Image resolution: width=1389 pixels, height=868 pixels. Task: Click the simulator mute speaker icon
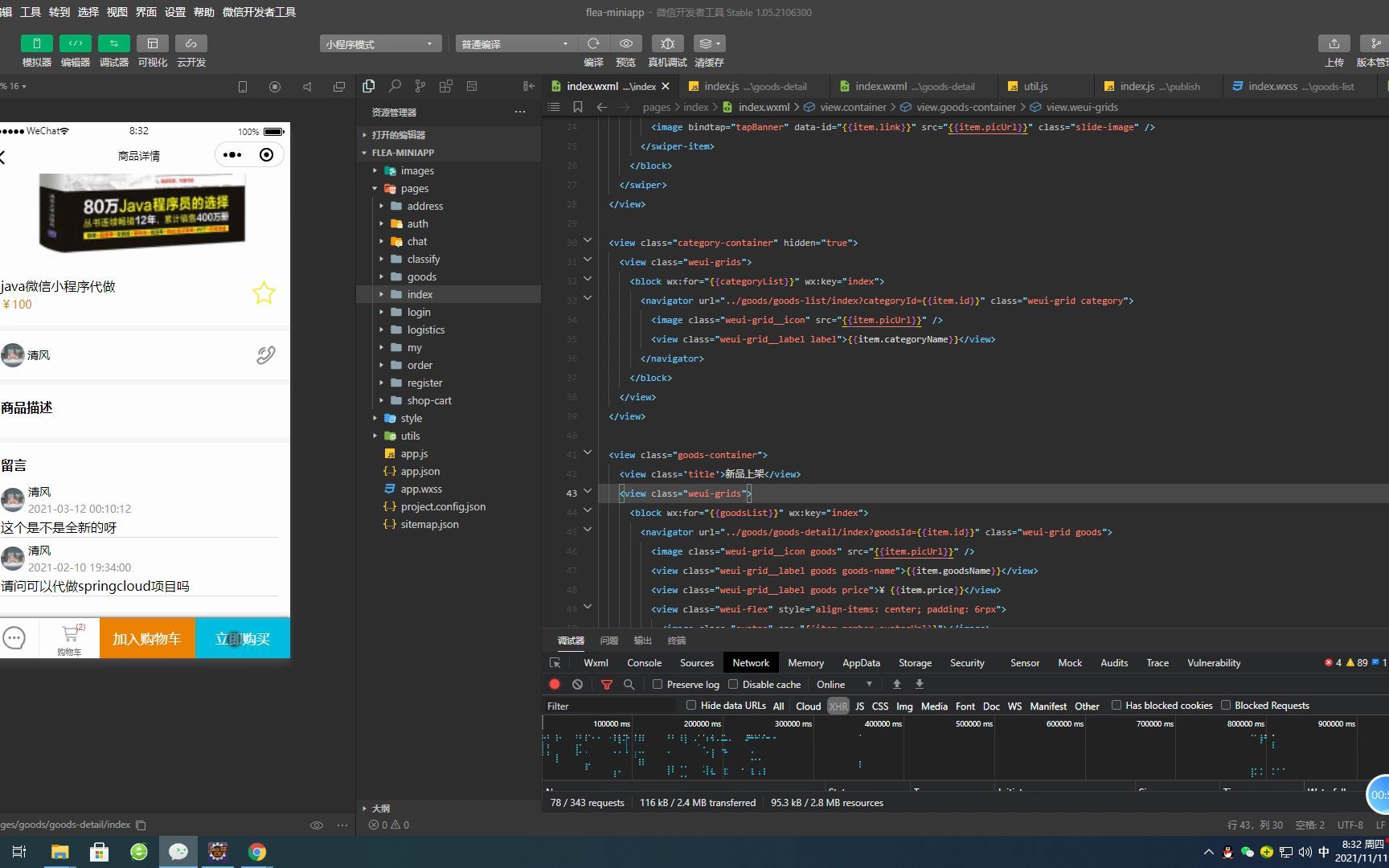point(307,86)
